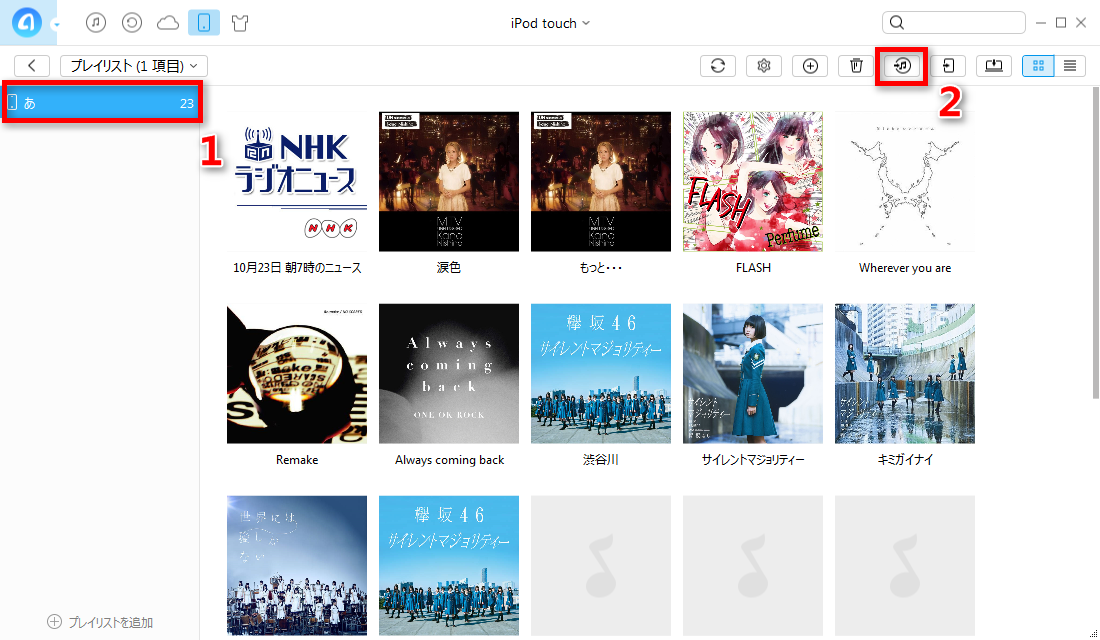1100x640 pixels.
Task: Delete selected items with trash icon
Action: coord(856,65)
